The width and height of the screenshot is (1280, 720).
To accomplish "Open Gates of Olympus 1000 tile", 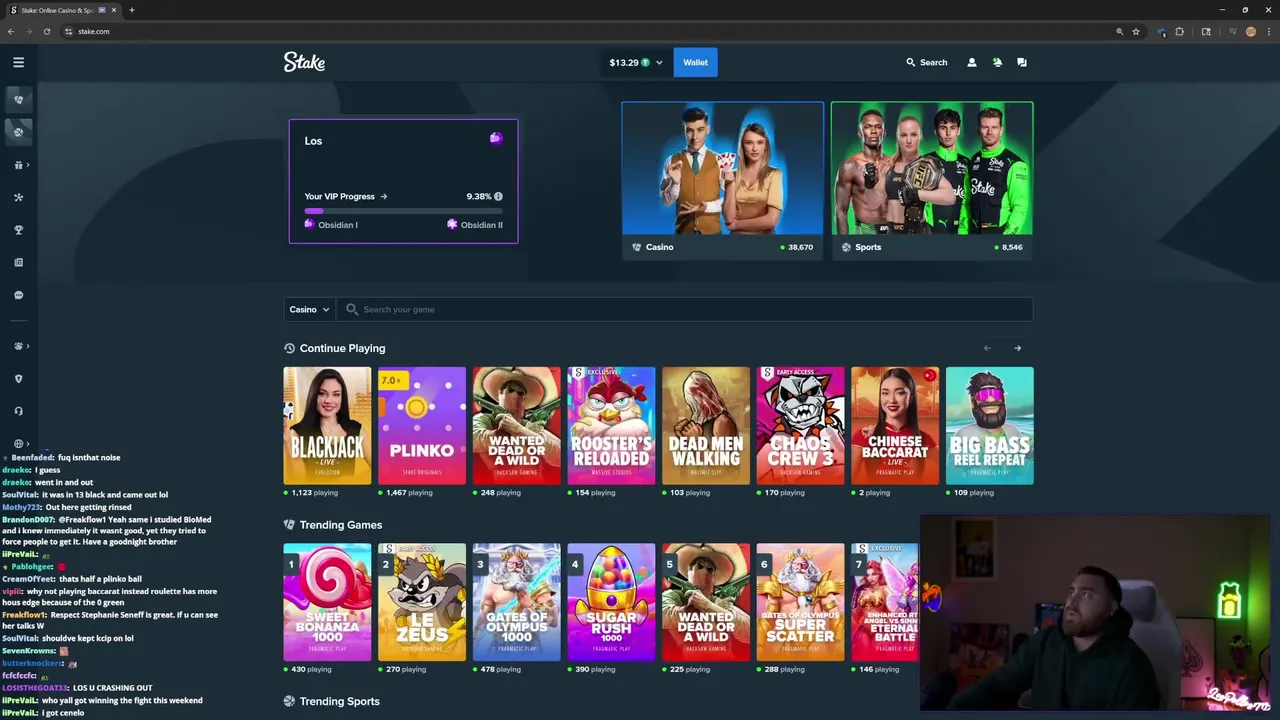I will [x=516, y=602].
